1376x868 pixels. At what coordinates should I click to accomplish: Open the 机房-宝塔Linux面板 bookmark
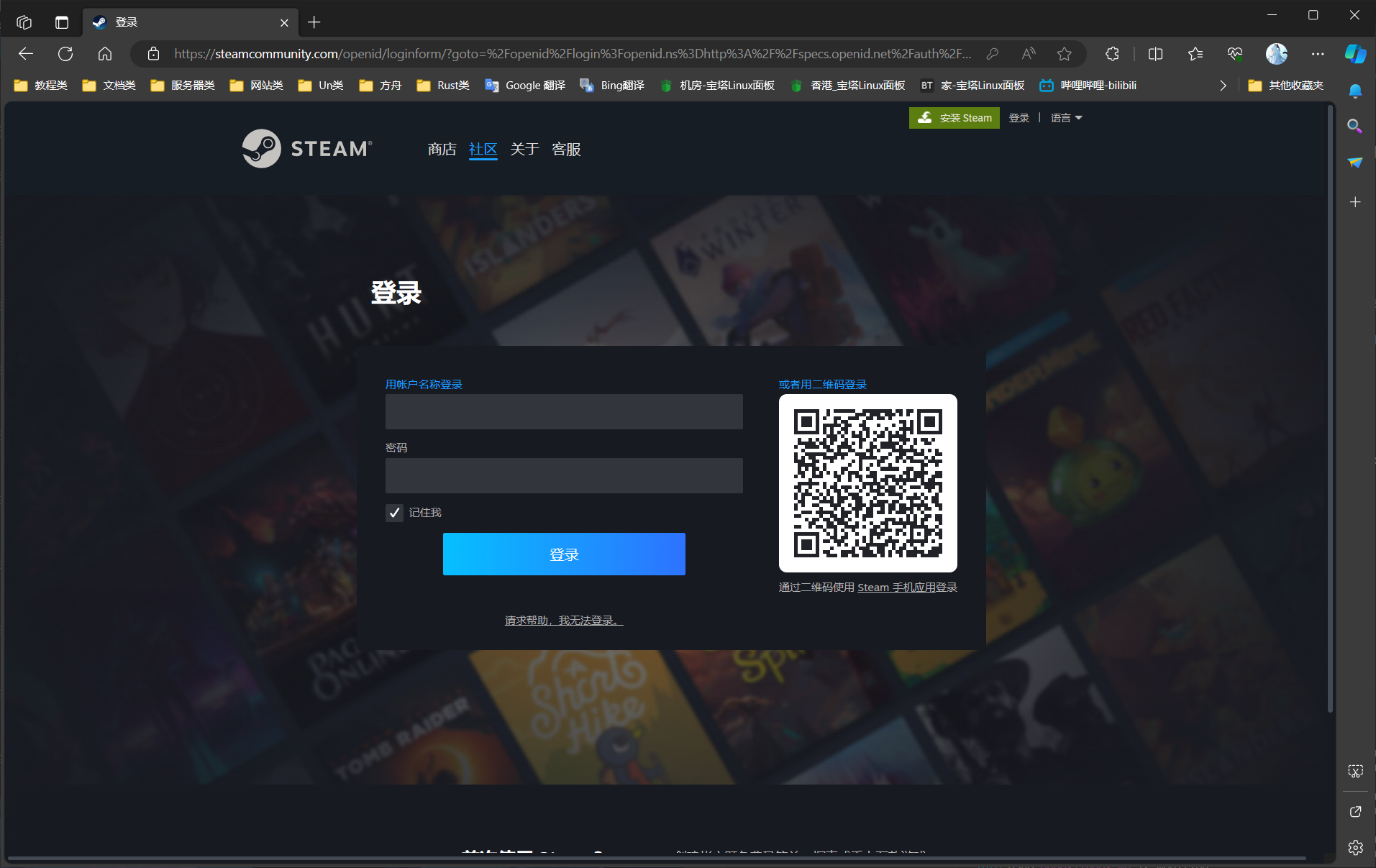pos(717,86)
